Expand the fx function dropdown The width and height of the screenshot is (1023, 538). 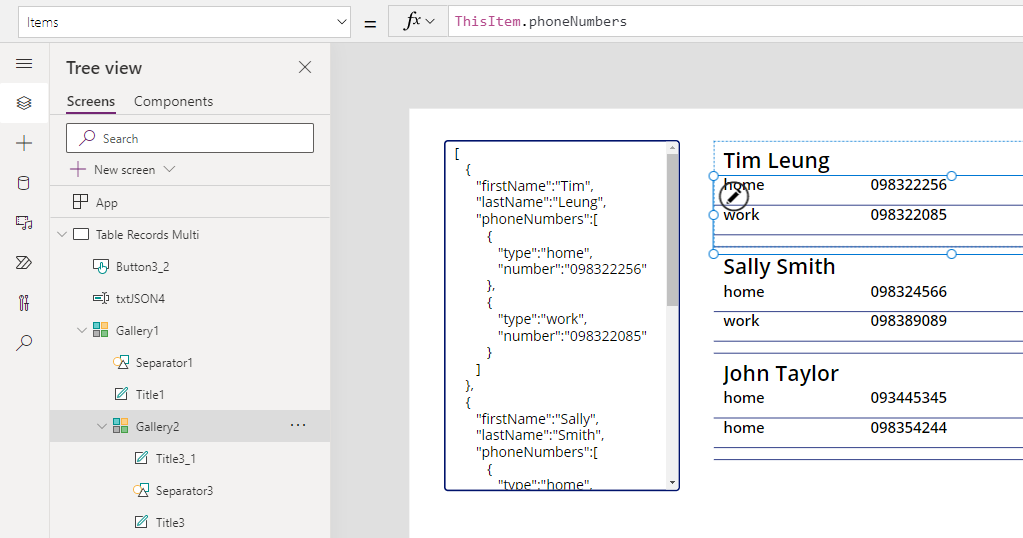pos(419,22)
